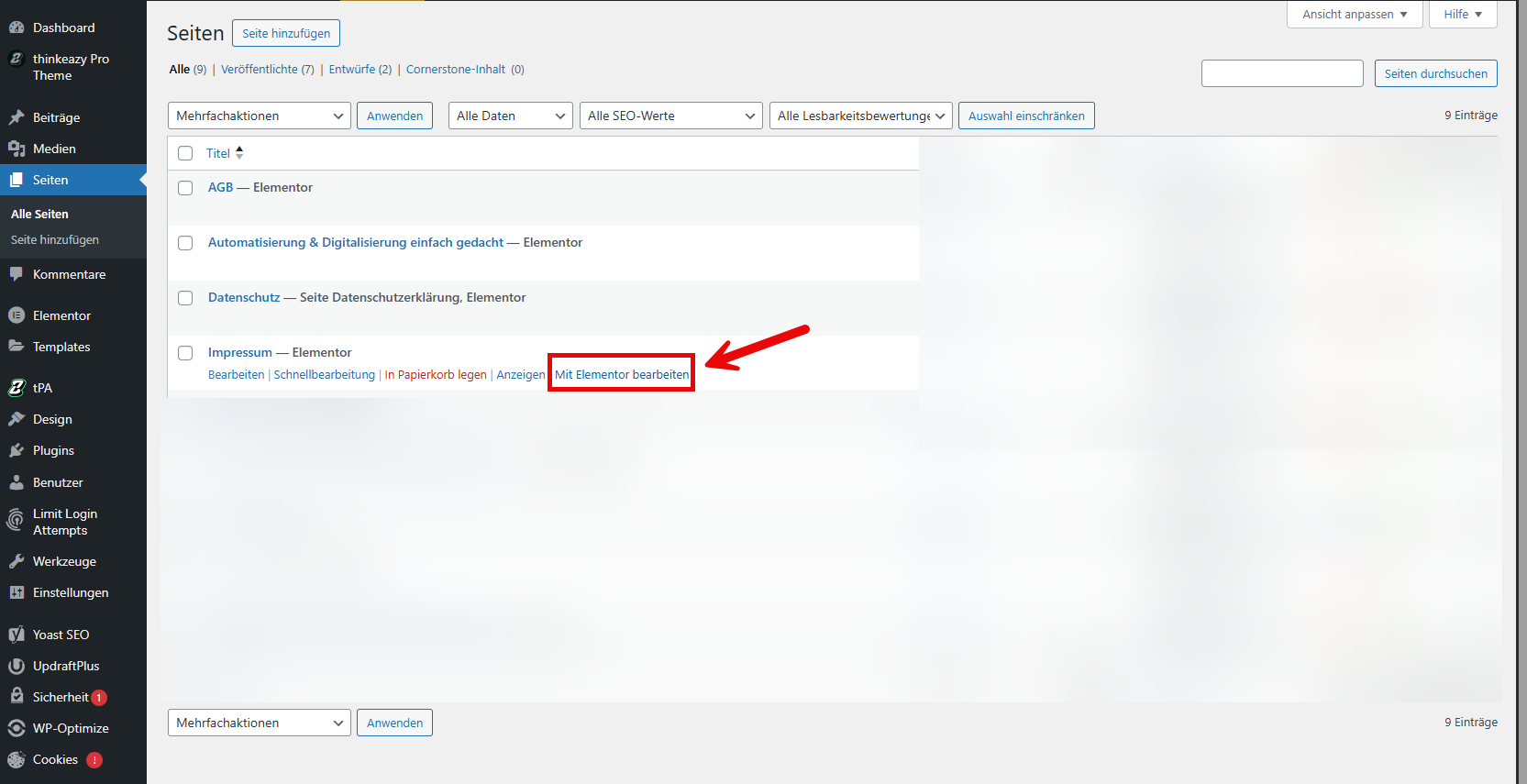Click the Cookies alert badge
The width and height of the screenshot is (1527, 784).
tap(94, 760)
